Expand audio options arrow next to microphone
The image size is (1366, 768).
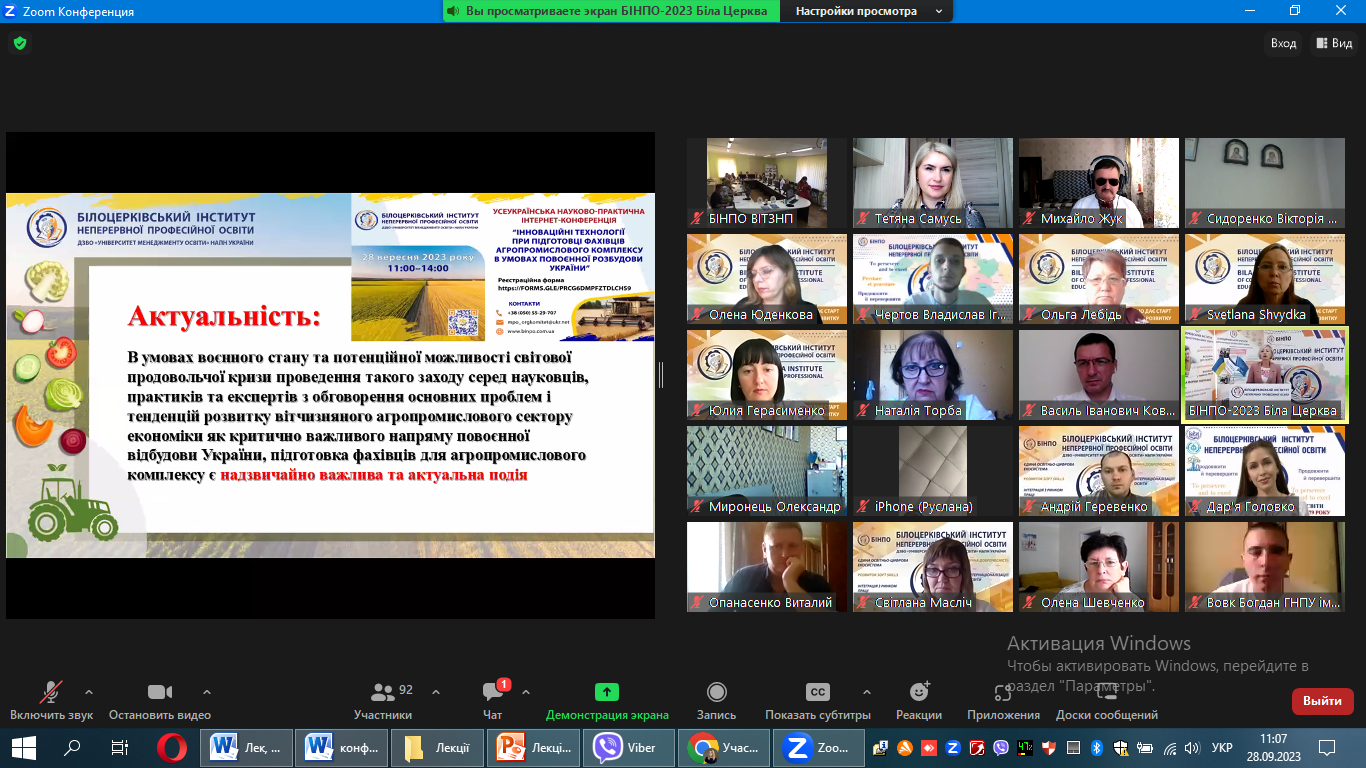pos(89,691)
